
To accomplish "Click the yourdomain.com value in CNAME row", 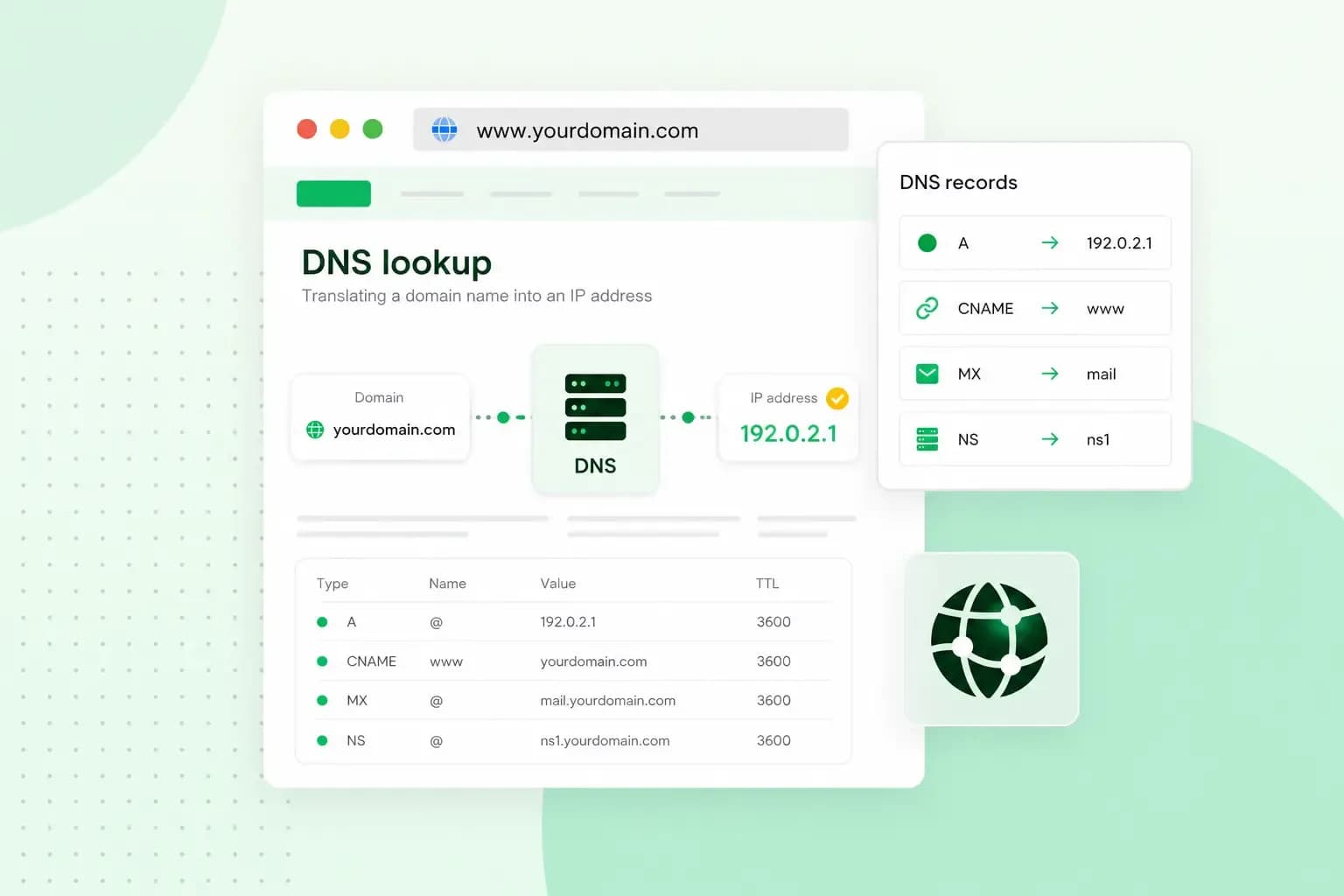I will point(593,661).
